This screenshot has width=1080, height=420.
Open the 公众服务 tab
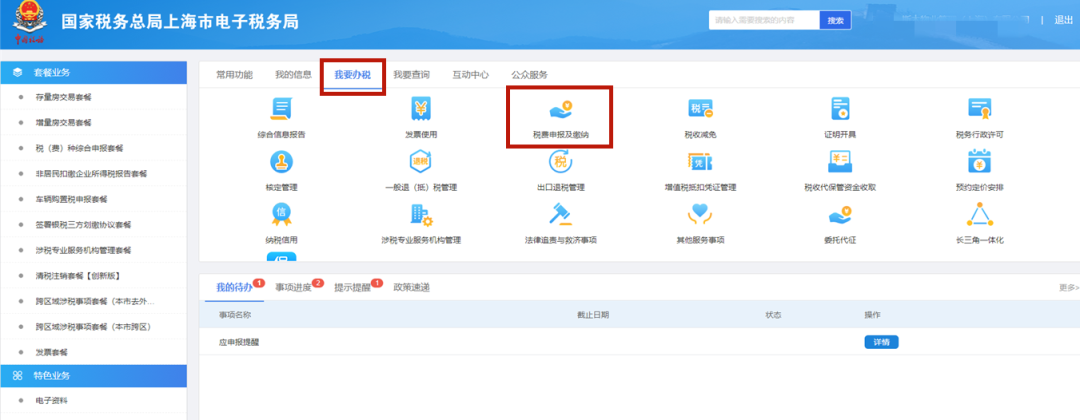[530, 74]
